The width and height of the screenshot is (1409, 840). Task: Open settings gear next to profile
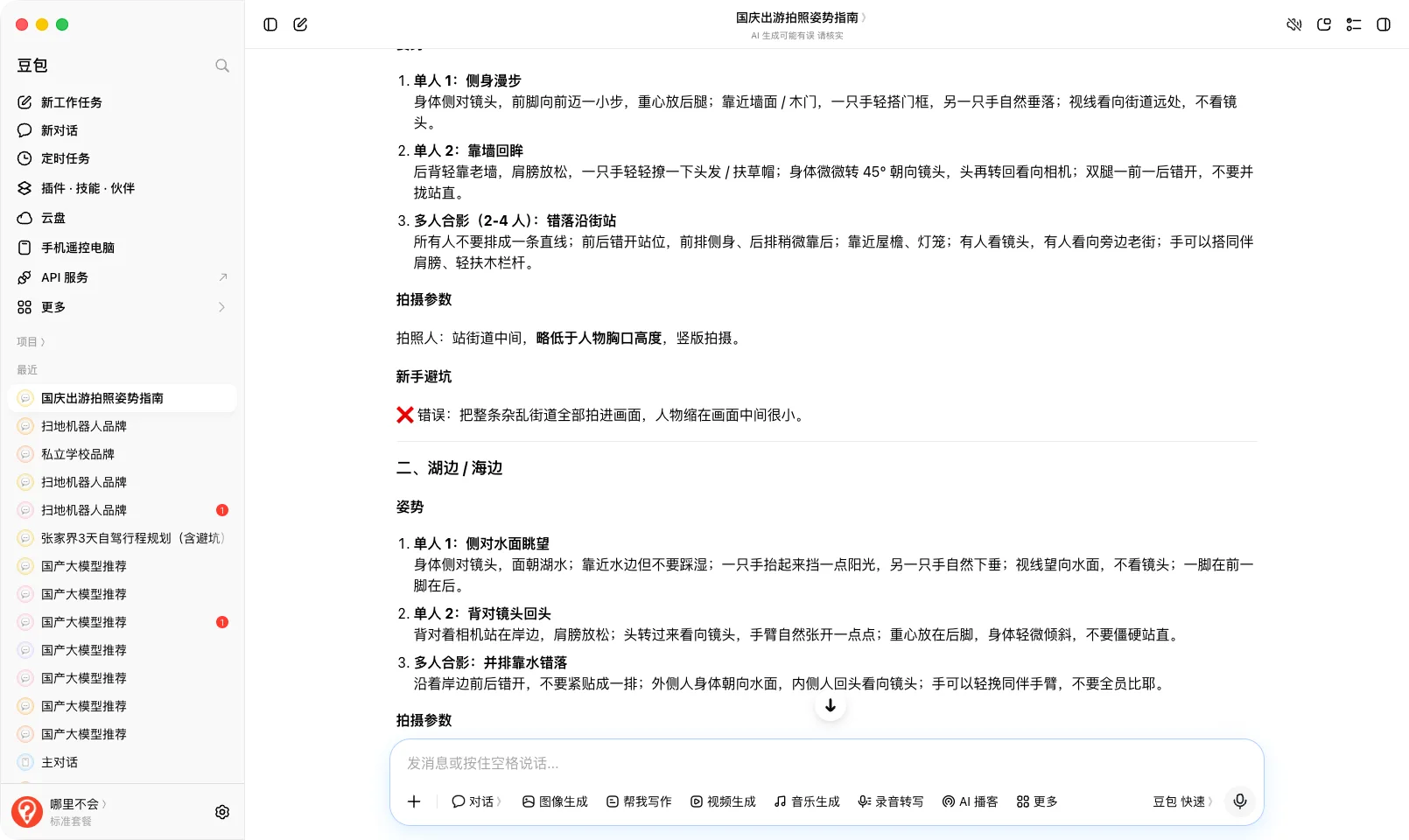(222, 812)
